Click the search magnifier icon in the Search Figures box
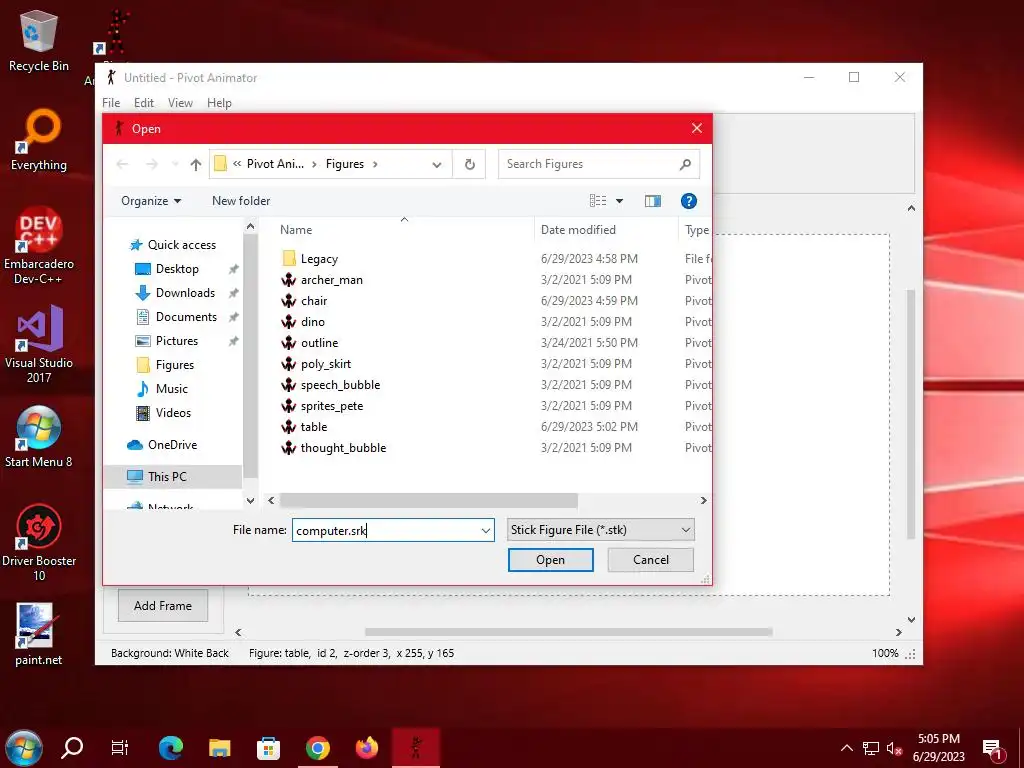1024x768 pixels. [x=685, y=164]
